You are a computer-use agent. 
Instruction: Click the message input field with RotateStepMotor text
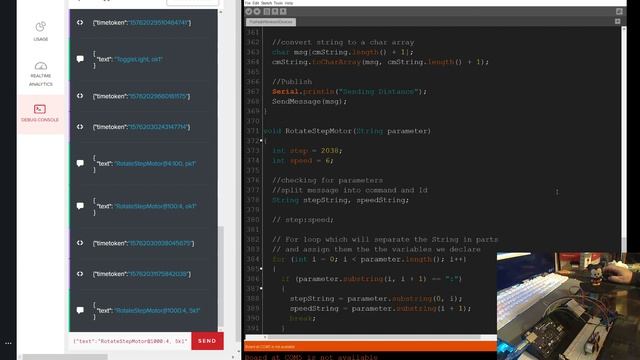click(x=130, y=341)
